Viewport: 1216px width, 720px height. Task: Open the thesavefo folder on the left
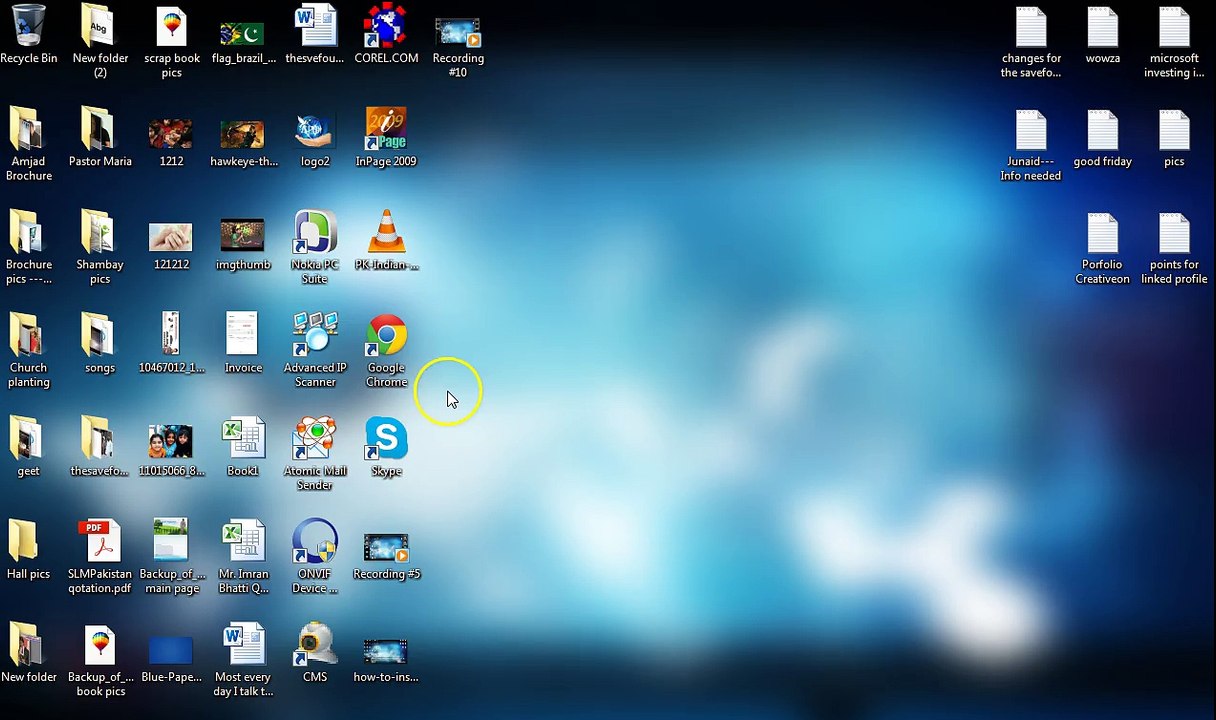point(99,439)
